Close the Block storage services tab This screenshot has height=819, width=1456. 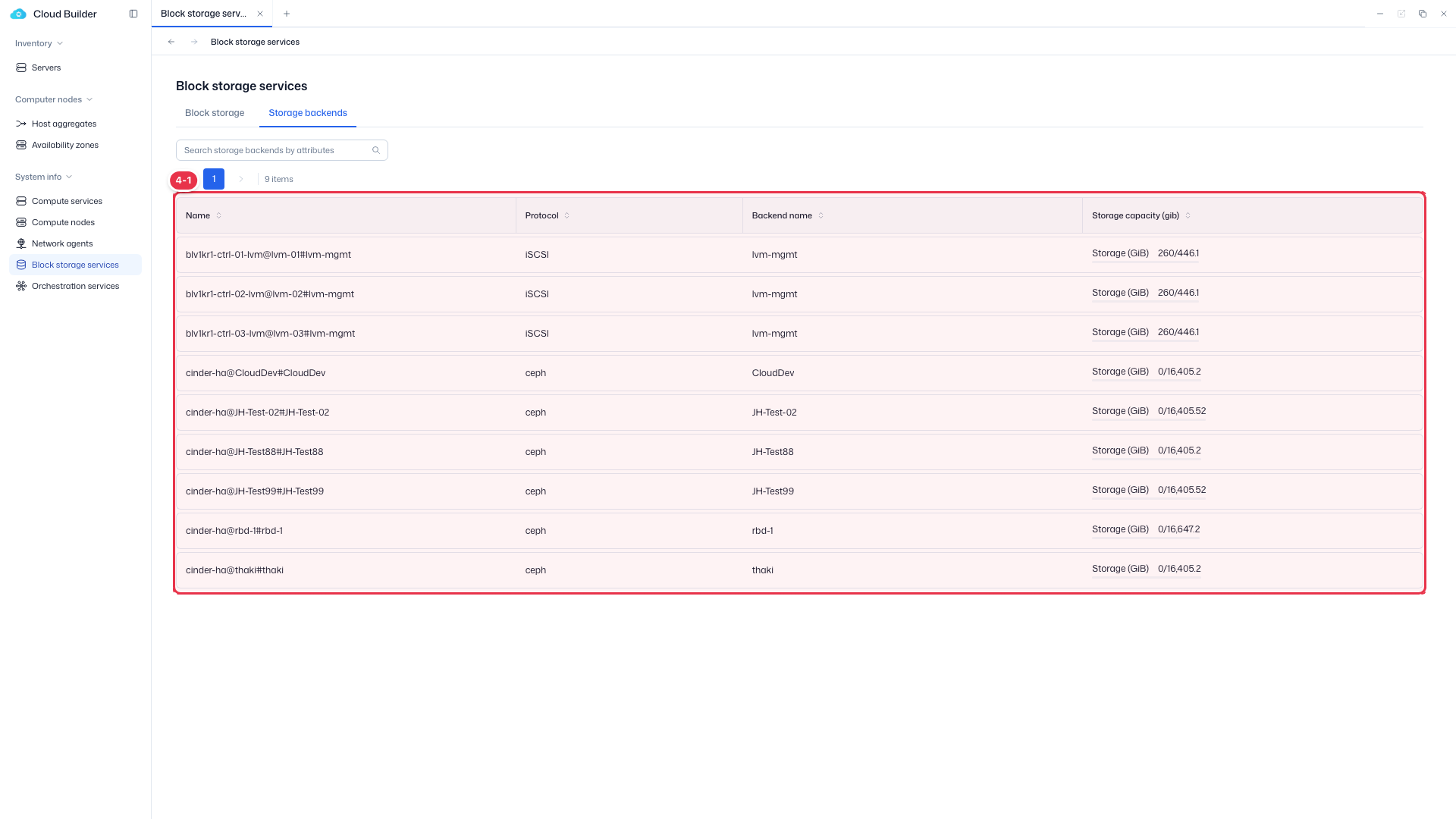(x=260, y=14)
